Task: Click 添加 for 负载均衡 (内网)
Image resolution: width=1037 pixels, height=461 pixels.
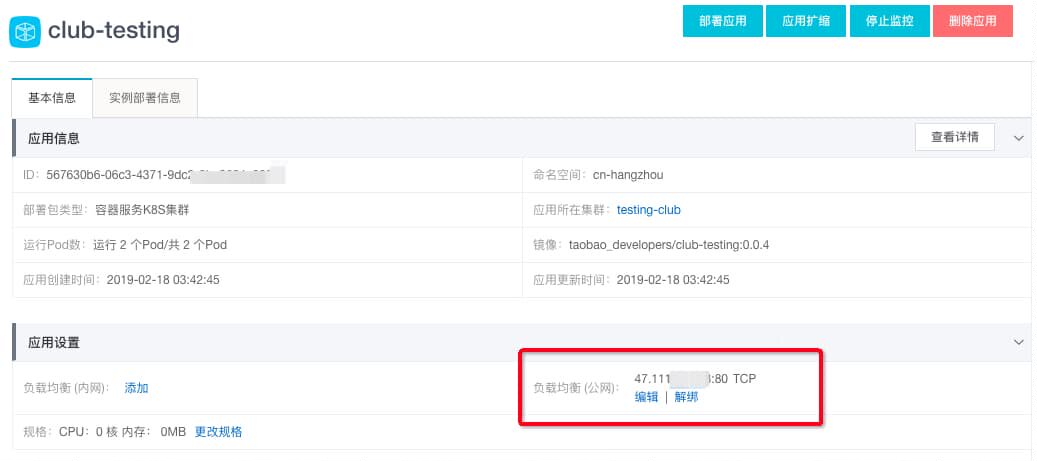Action: click(136, 388)
